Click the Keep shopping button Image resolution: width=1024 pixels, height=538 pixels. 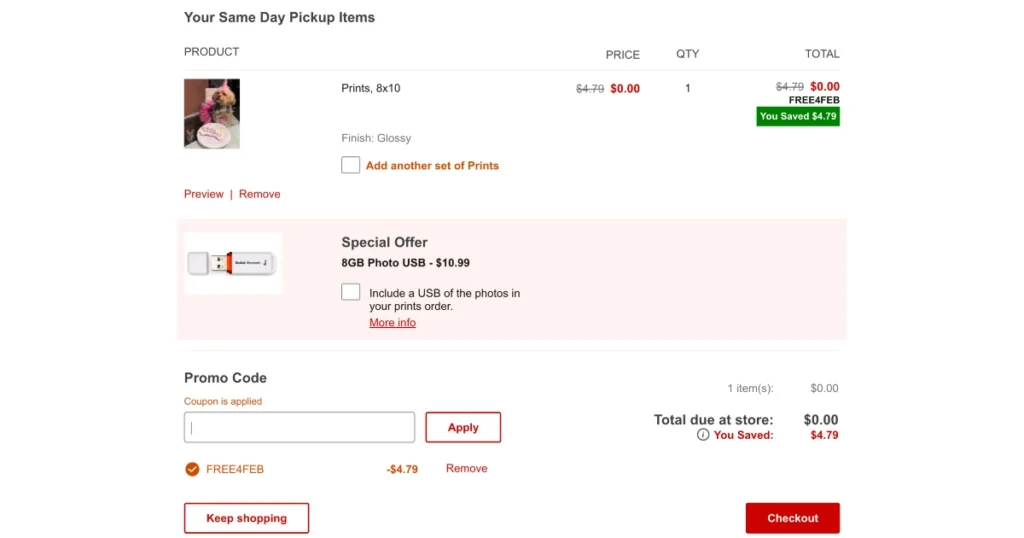click(x=246, y=518)
